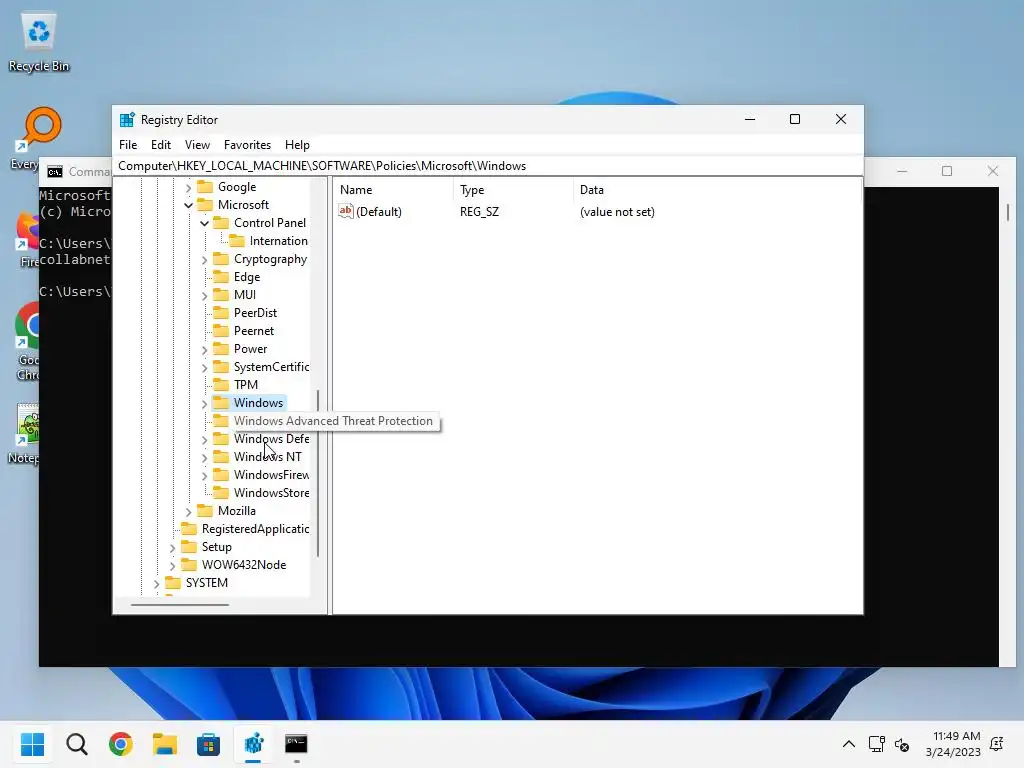Open the File menu in Registry Editor
1024x768 pixels.
128,145
